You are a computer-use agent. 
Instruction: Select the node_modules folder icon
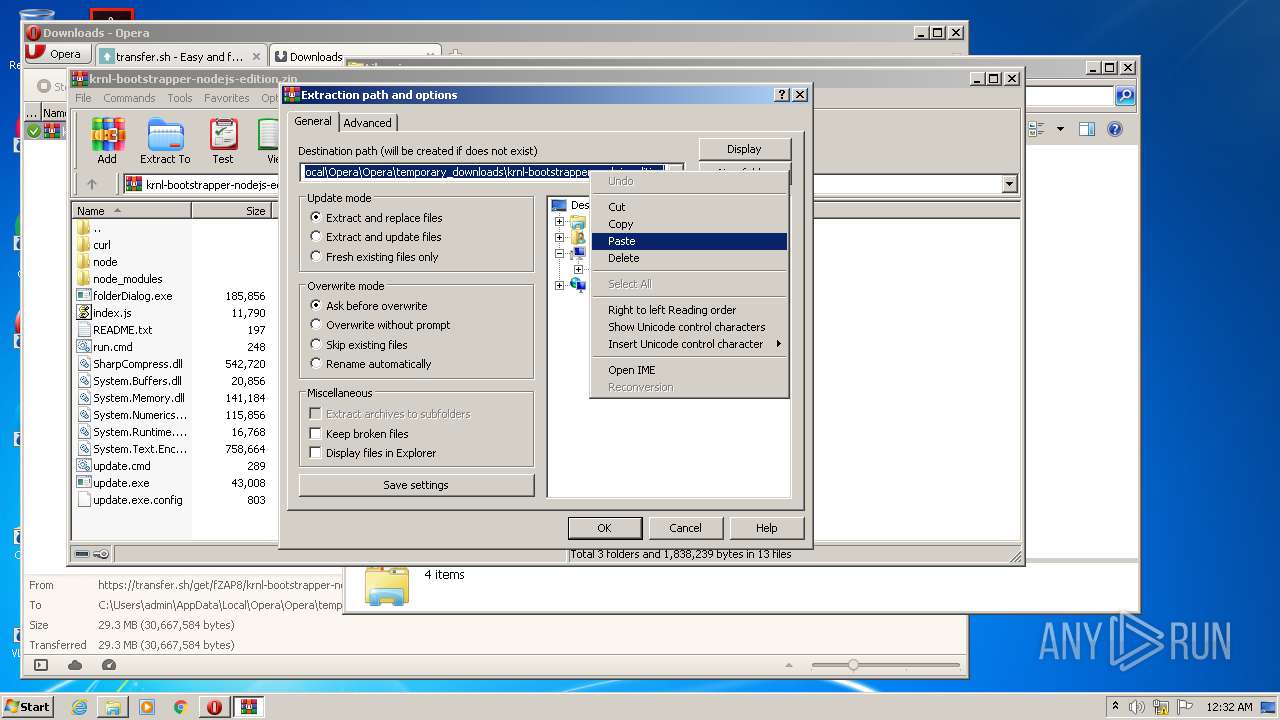[x=84, y=278]
